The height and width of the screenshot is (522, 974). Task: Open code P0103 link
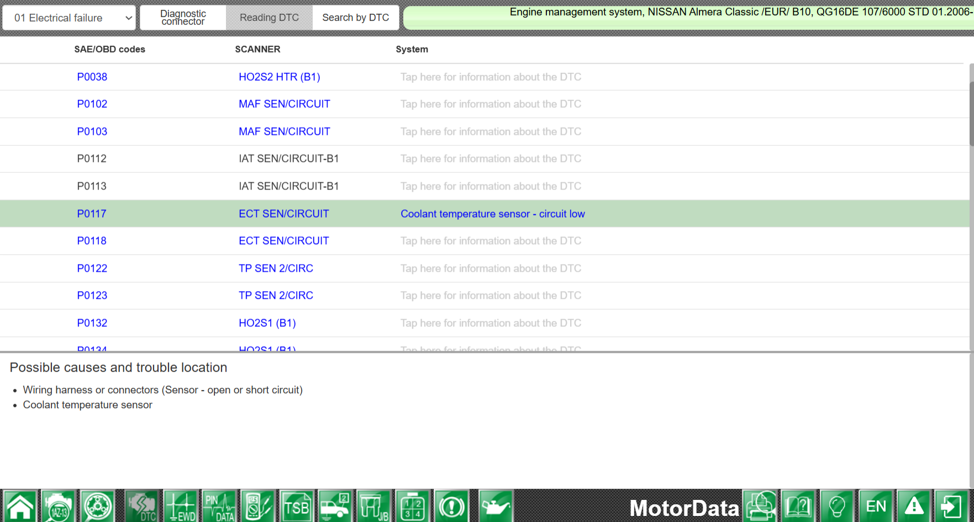click(x=92, y=132)
